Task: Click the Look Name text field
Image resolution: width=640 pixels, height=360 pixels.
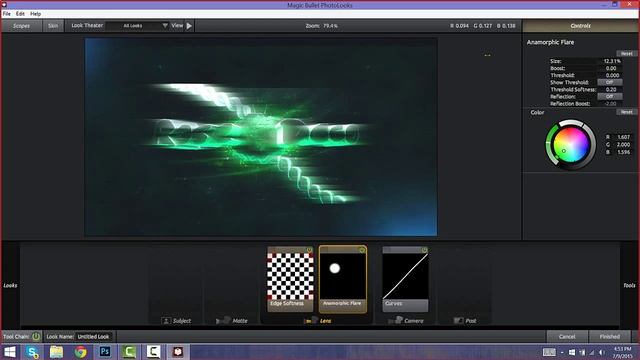Action: pyautogui.click(x=93, y=337)
